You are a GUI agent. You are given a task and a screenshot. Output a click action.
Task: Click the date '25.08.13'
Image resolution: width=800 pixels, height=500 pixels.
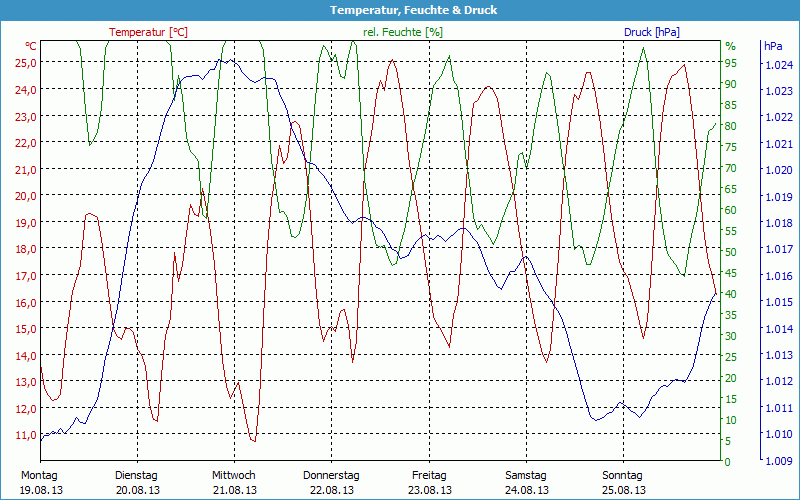(x=623, y=490)
